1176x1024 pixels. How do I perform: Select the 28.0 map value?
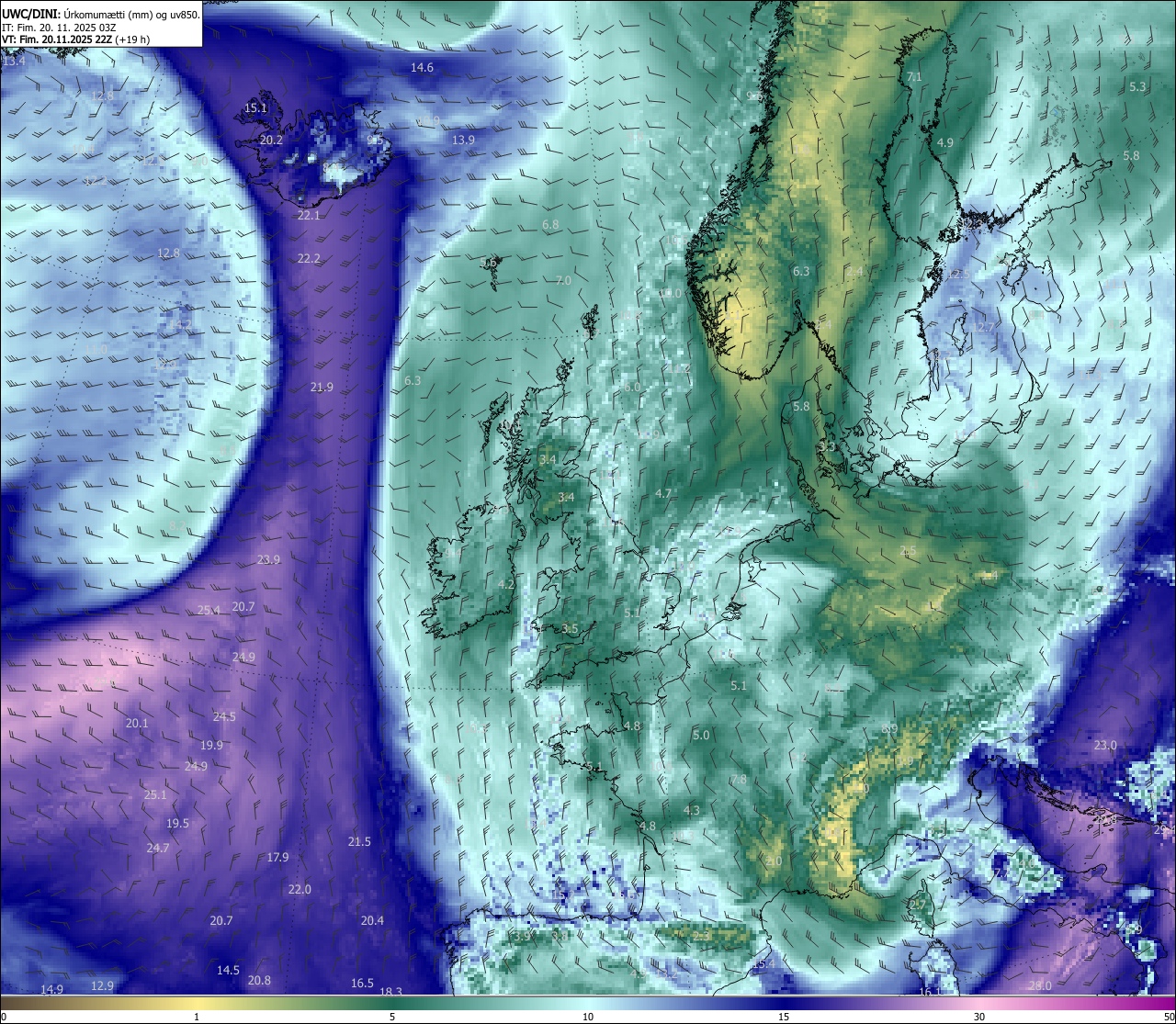[x=1040, y=986]
